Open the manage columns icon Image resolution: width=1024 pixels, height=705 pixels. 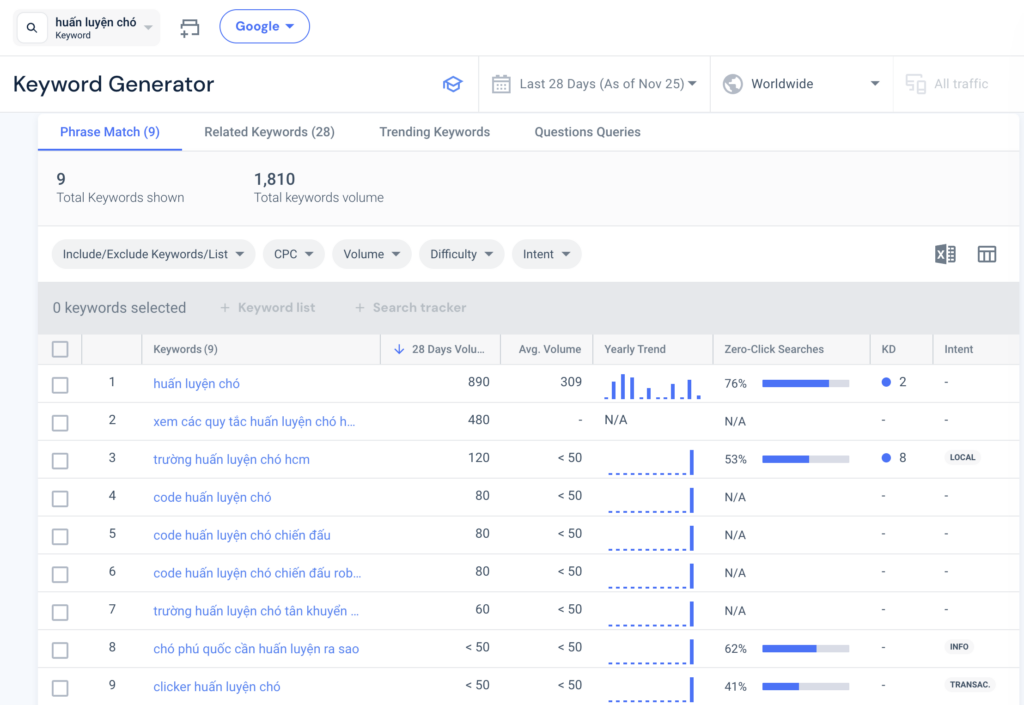(987, 254)
